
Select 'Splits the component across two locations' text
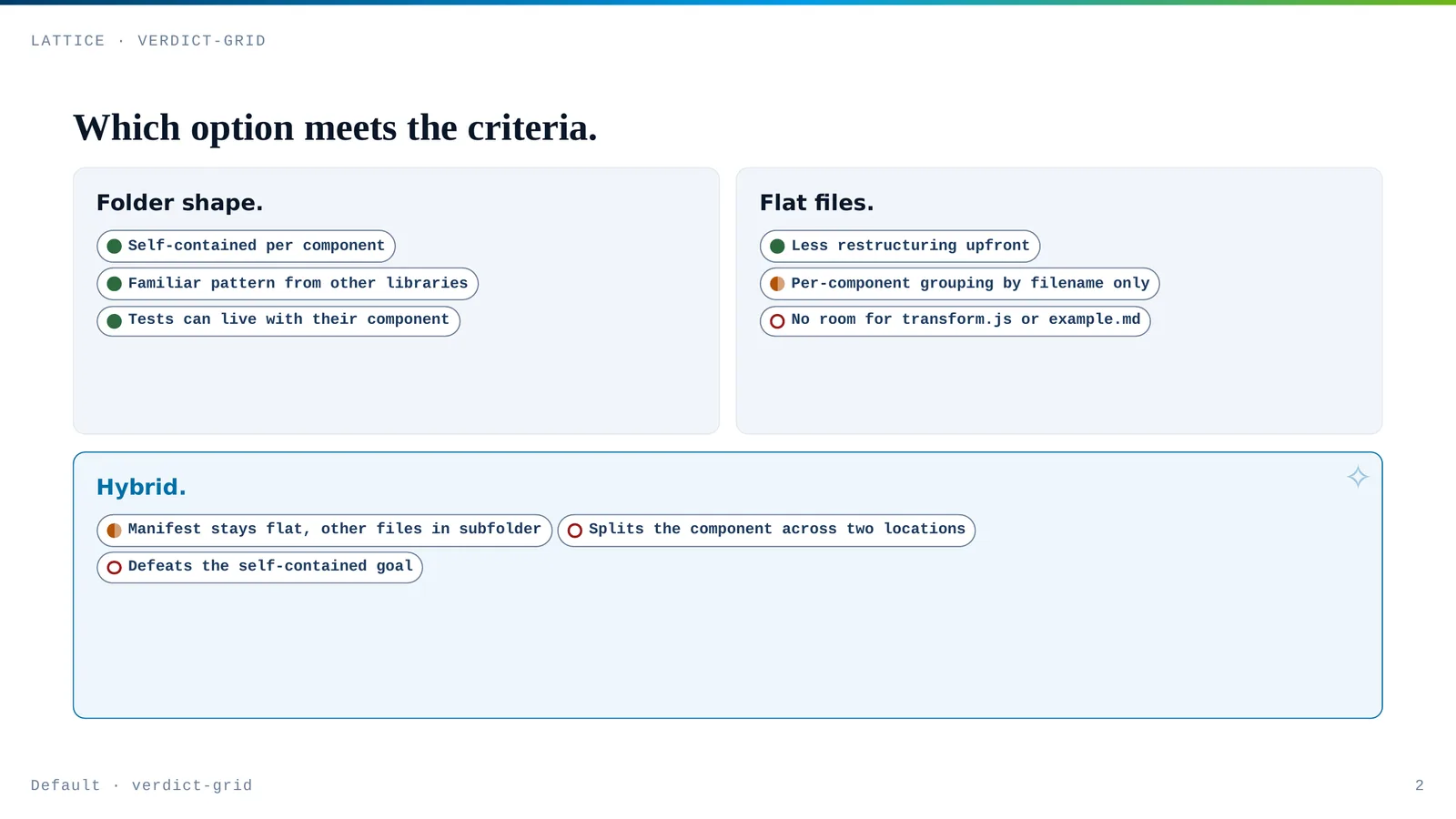click(x=777, y=529)
